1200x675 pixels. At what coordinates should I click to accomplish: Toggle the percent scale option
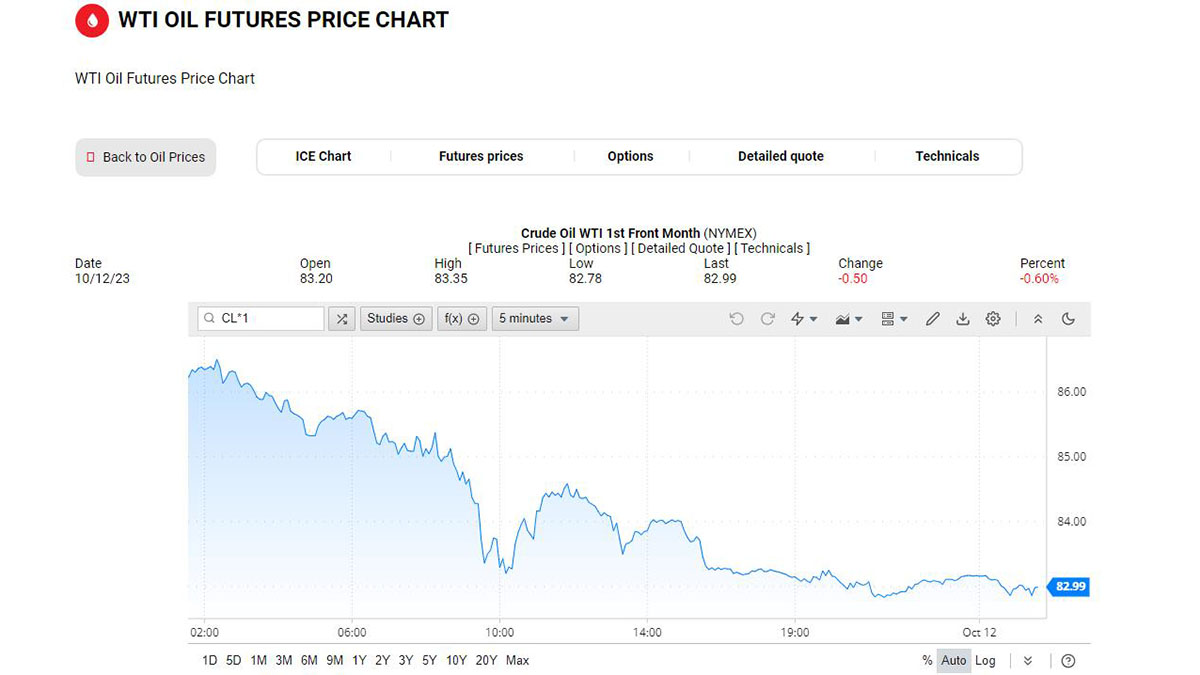pyautogui.click(x=927, y=661)
